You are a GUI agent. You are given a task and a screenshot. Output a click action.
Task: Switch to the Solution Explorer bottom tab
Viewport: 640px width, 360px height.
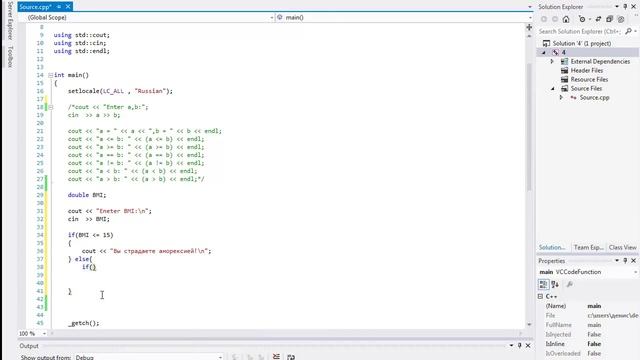552,247
